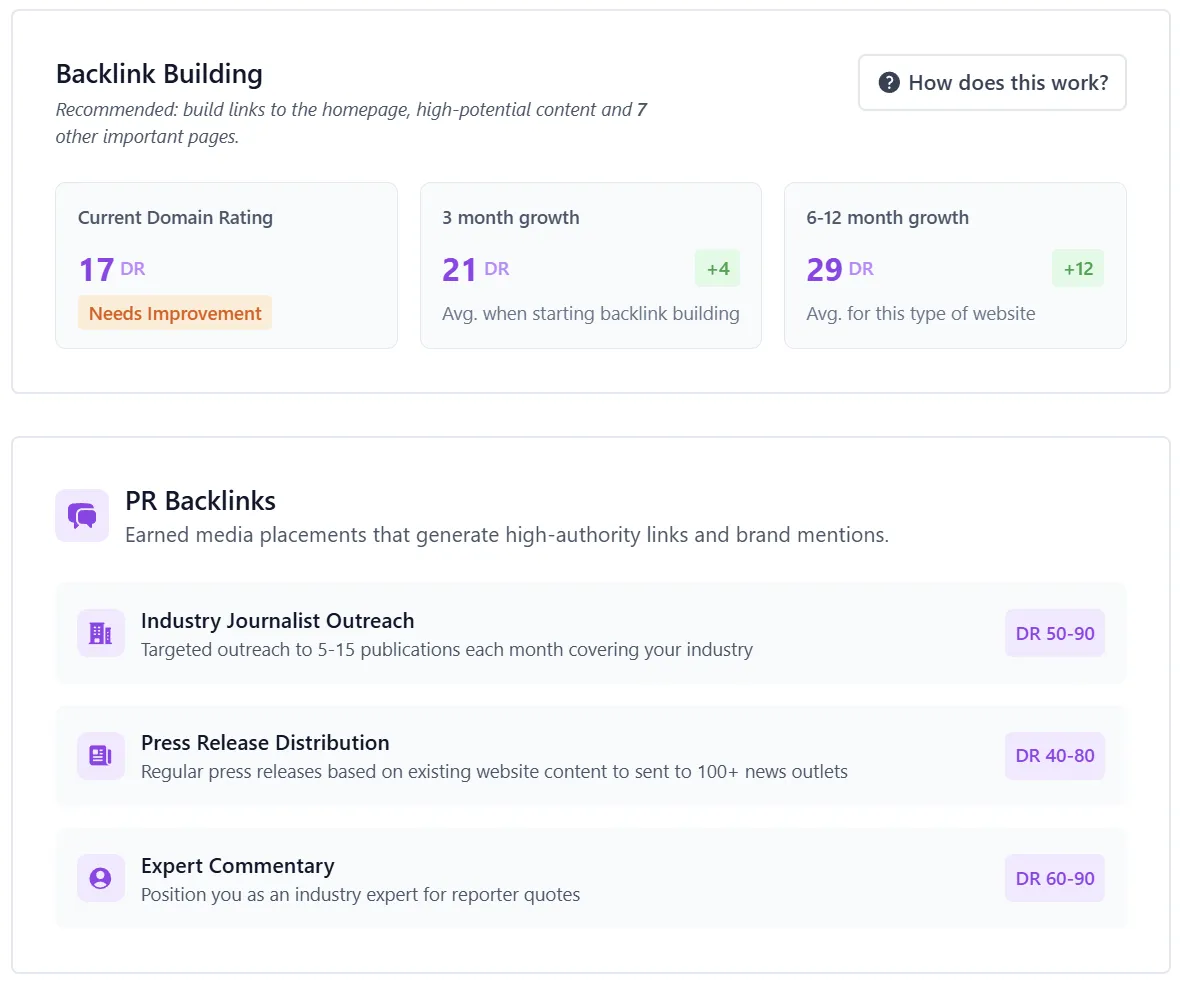Select the DR 50-90 badge

[x=1055, y=633]
